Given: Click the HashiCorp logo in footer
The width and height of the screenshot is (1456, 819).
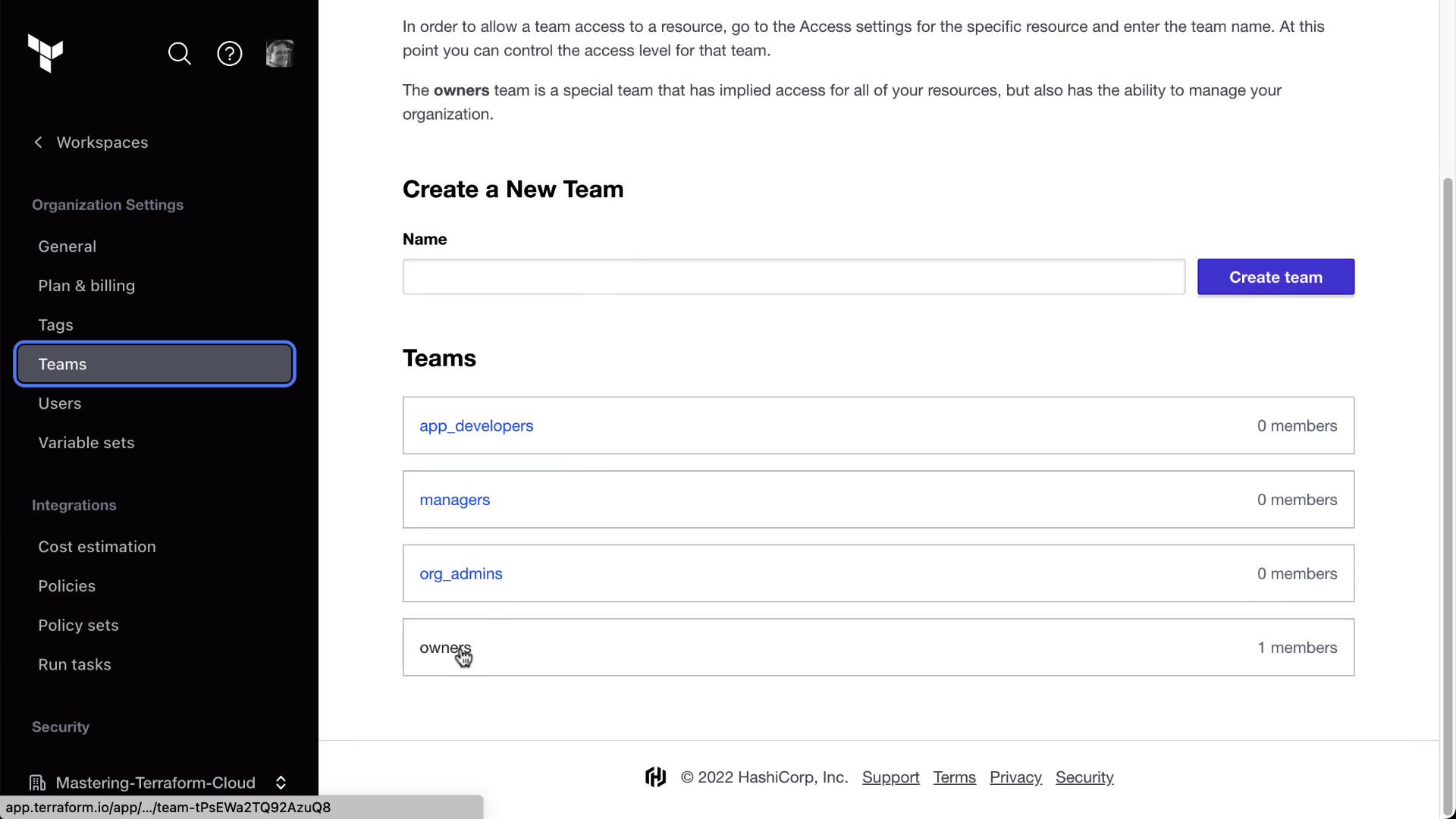Looking at the screenshot, I should (656, 777).
